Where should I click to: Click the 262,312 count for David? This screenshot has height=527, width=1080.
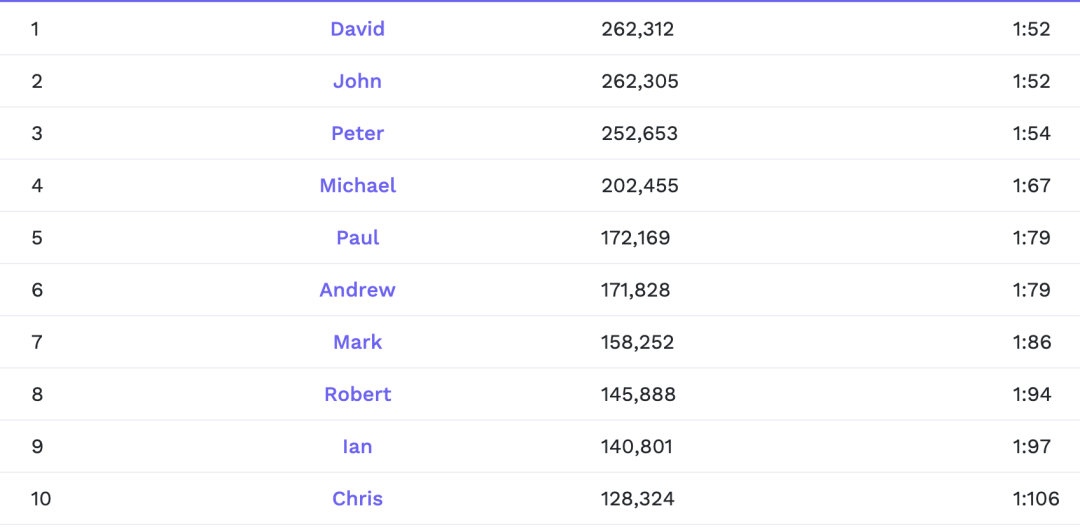638,29
